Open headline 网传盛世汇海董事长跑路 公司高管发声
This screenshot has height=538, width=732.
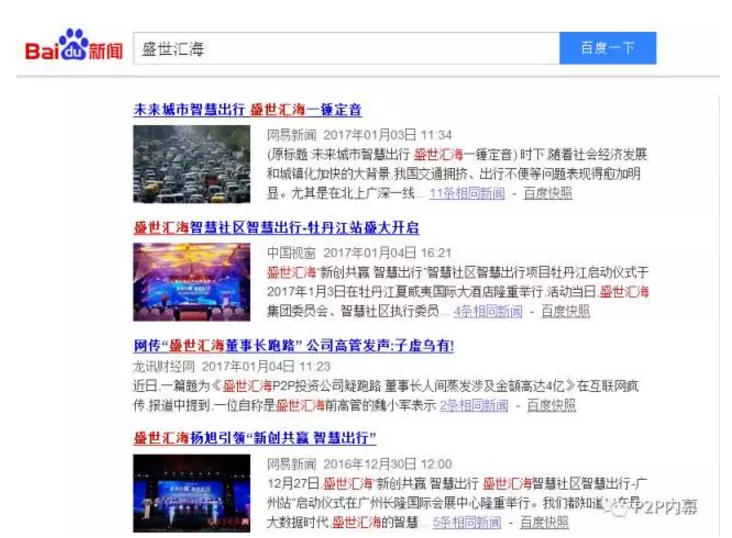tap(294, 346)
